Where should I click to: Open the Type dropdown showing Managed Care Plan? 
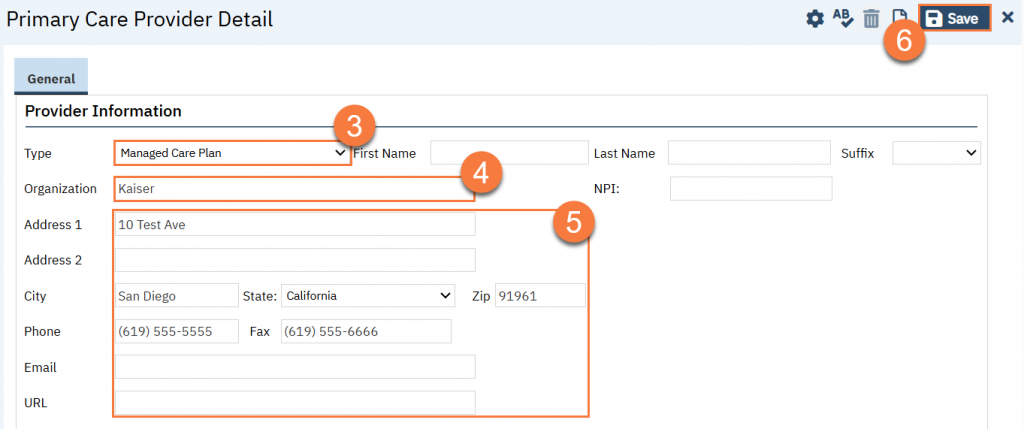point(232,153)
